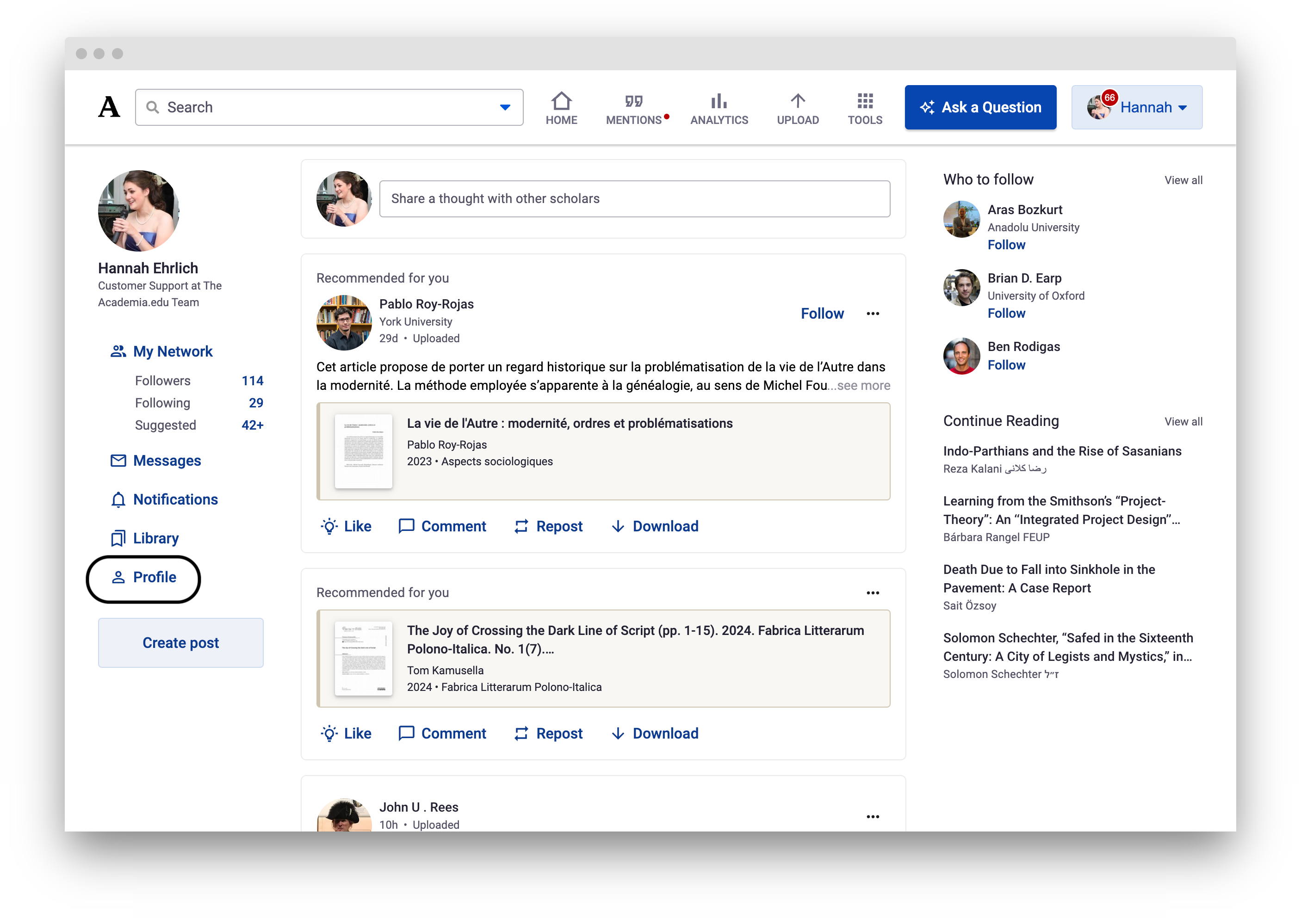
Task: Click Tom Kamusella paper thumbnail
Action: coord(363,658)
